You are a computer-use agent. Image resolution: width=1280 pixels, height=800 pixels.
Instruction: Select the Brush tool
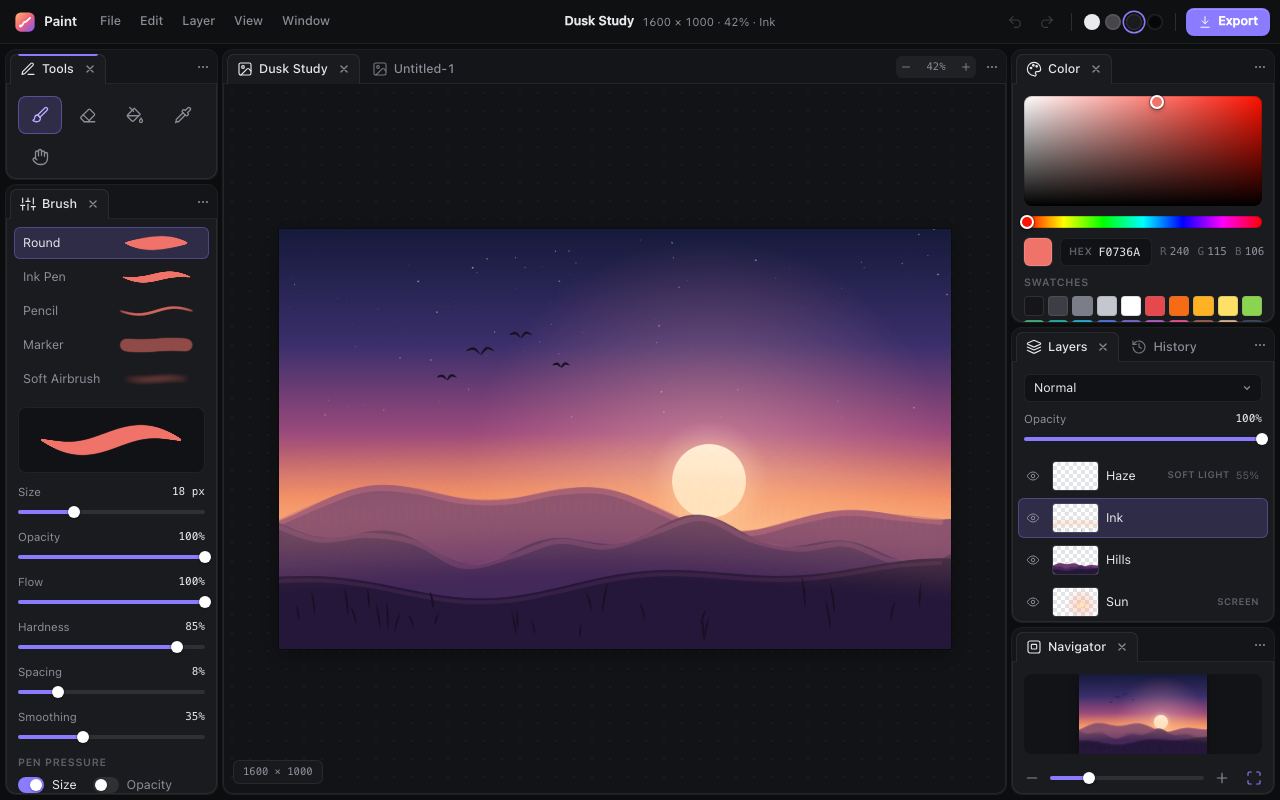click(x=40, y=115)
